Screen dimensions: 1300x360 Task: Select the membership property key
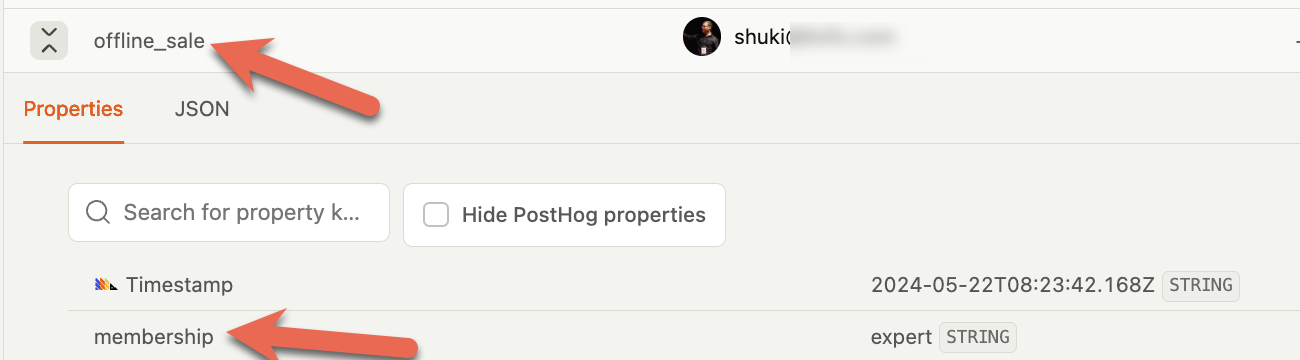point(154,337)
